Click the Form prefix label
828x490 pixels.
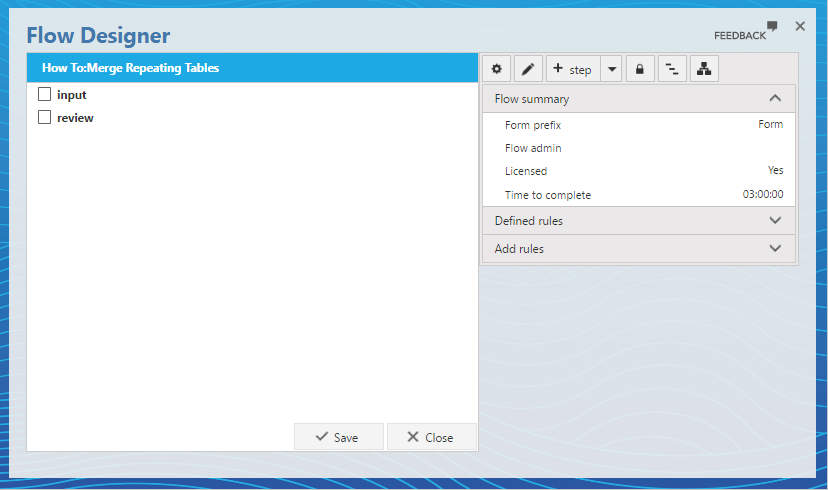tap(533, 125)
